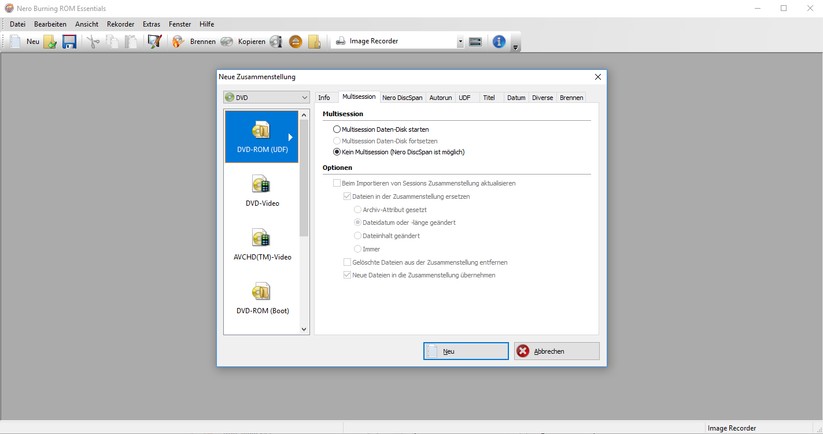Image resolution: width=823 pixels, height=434 pixels.
Task: Click the Brennen flame icon in toolbar
Action: coord(178,42)
